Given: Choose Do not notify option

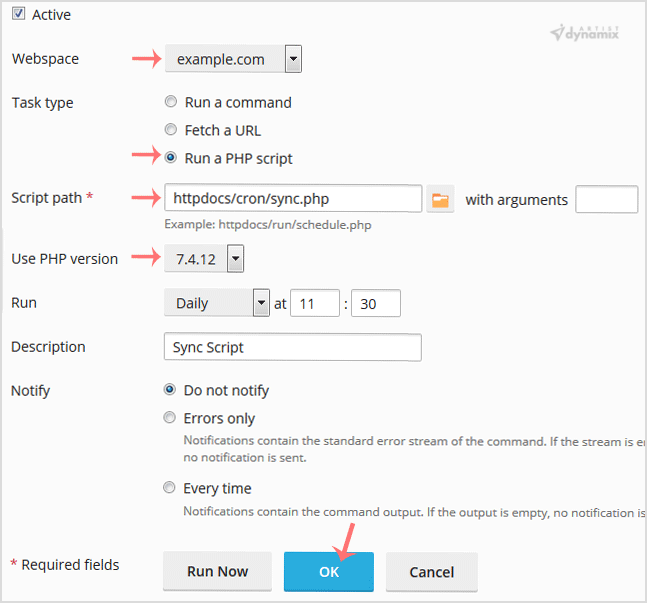Looking at the screenshot, I should (170, 390).
